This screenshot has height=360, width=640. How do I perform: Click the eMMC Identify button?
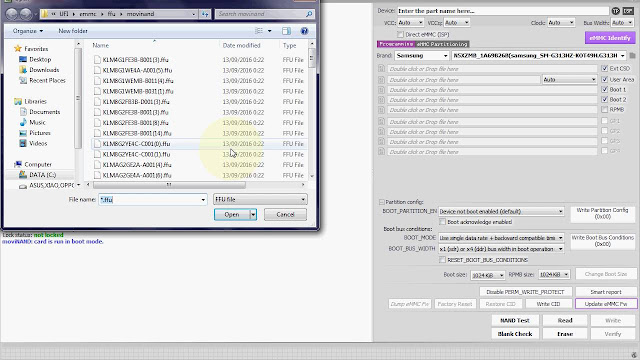click(x=610, y=38)
